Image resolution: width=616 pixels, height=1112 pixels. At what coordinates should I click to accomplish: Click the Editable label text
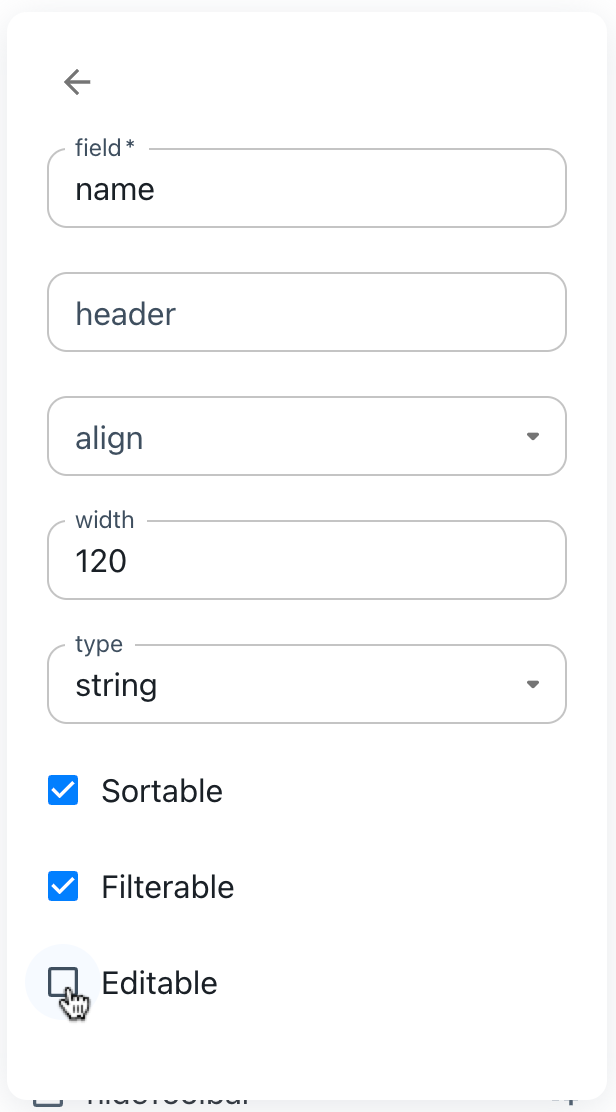point(158,982)
